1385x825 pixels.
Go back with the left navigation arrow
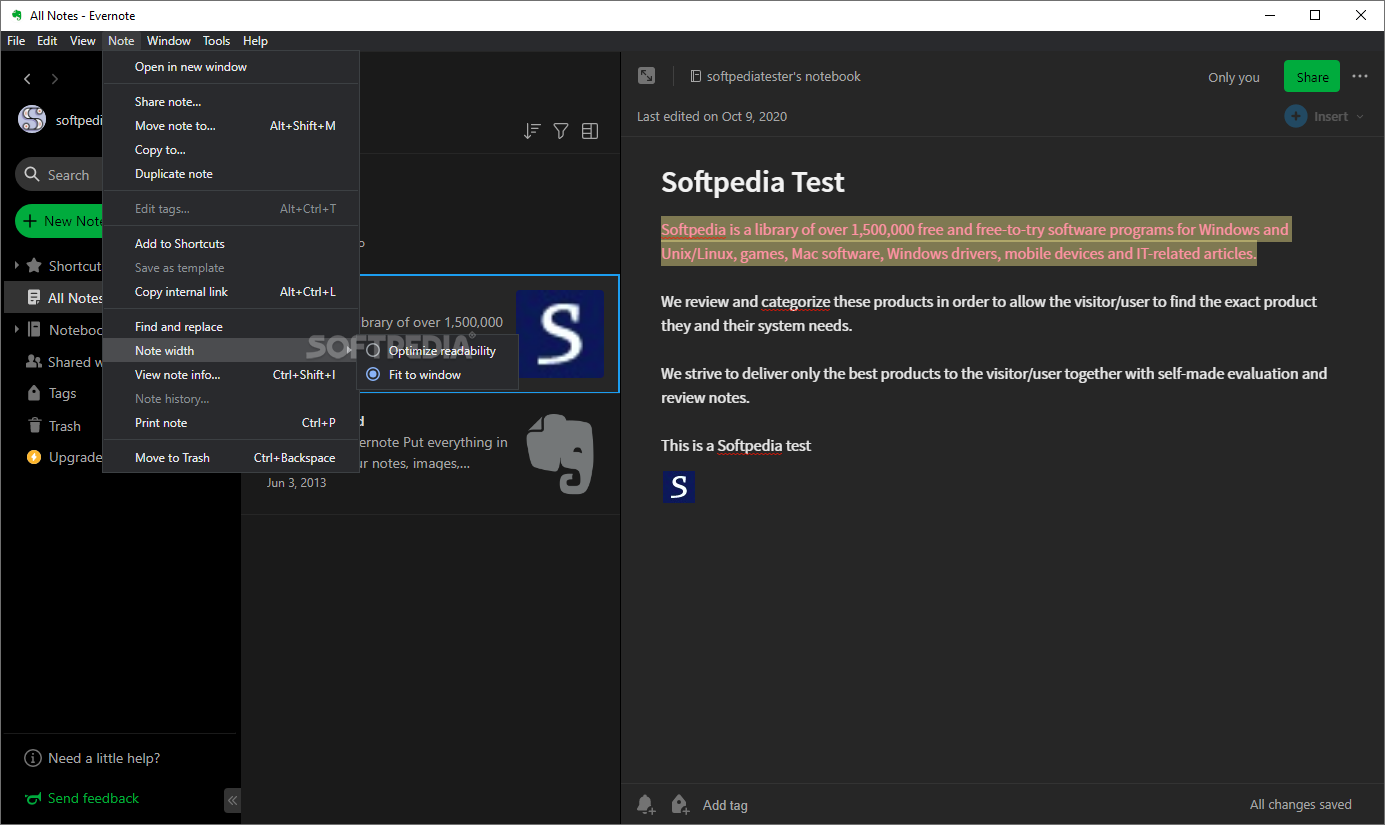[x=27, y=79]
